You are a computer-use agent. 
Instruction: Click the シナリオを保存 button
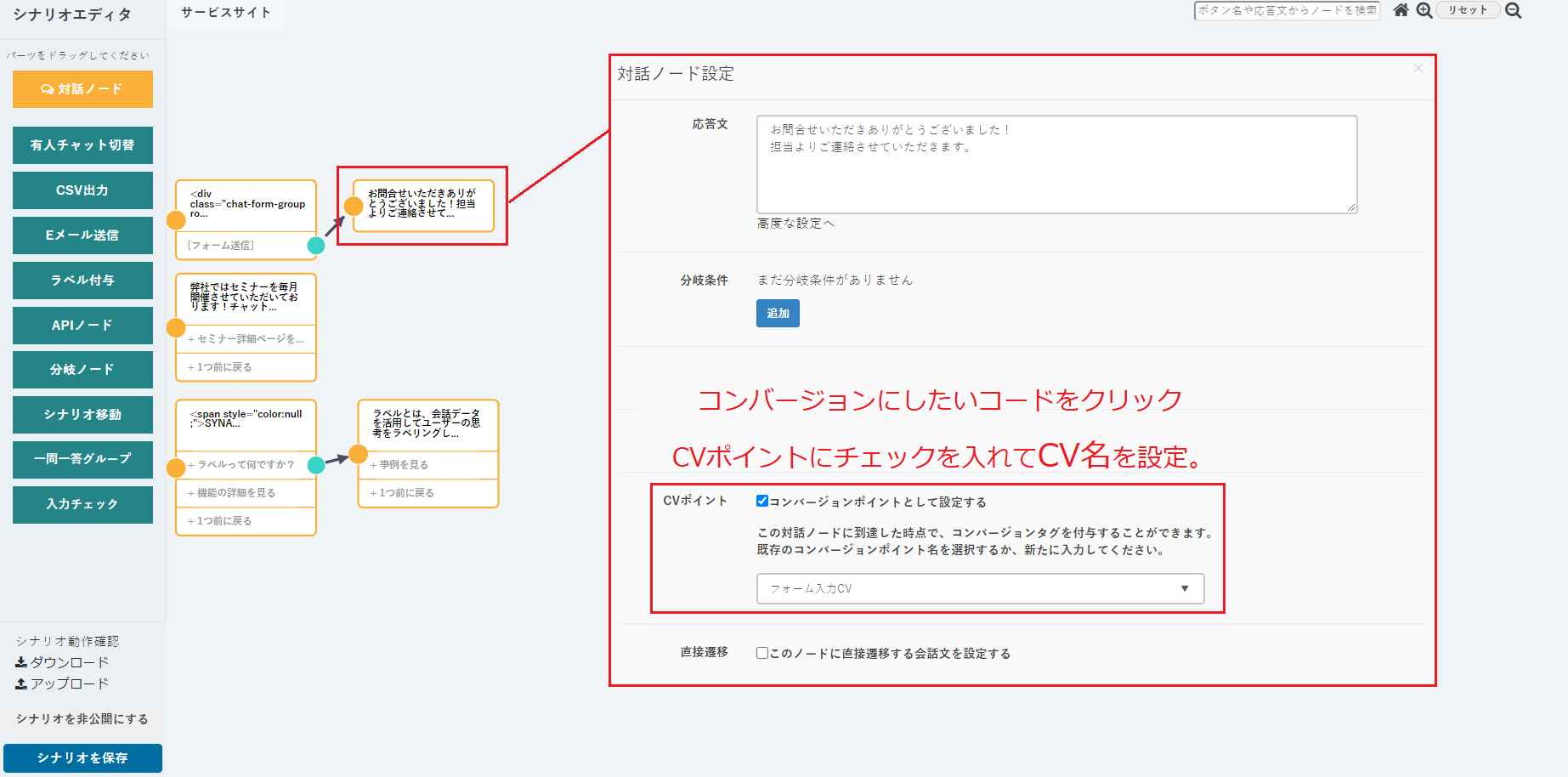(82, 757)
